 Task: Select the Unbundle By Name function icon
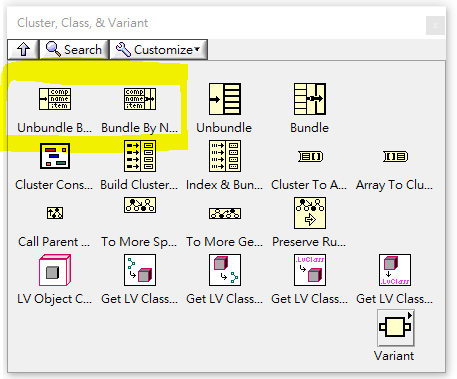pyautogui.click(x=55, y=99)
